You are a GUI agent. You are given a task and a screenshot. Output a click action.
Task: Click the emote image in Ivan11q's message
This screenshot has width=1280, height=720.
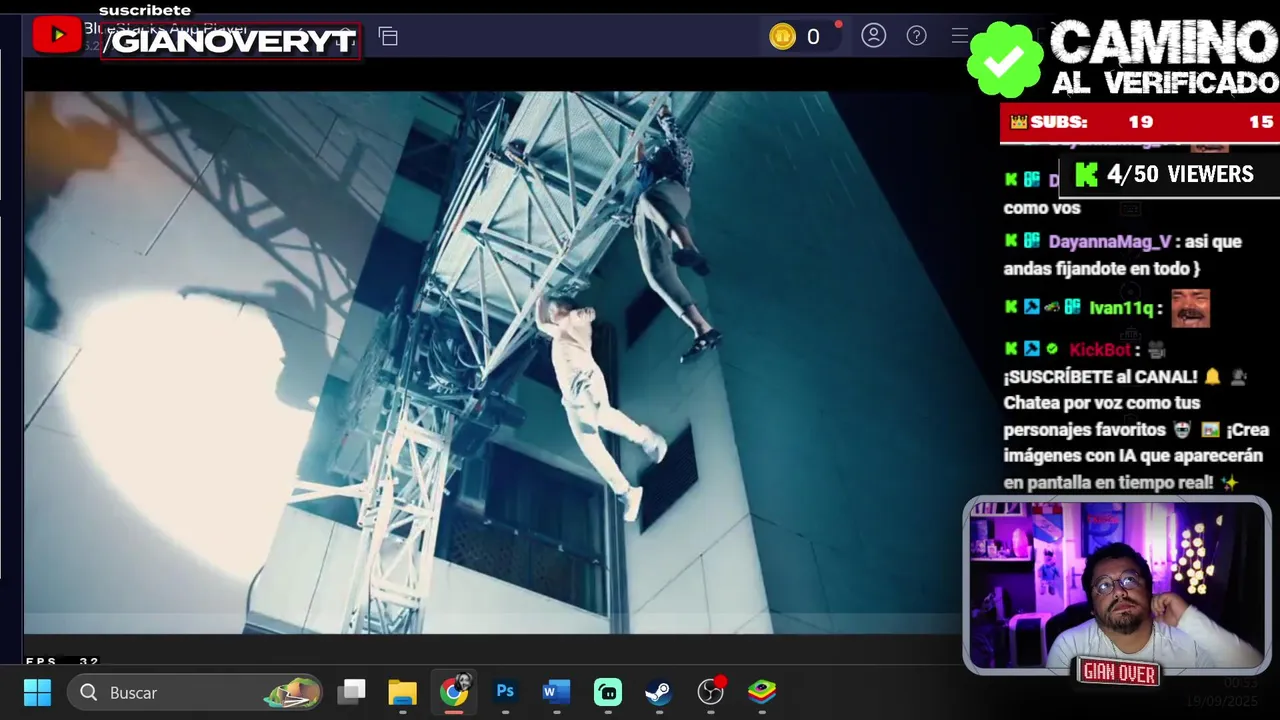[x=1190, y=308]
